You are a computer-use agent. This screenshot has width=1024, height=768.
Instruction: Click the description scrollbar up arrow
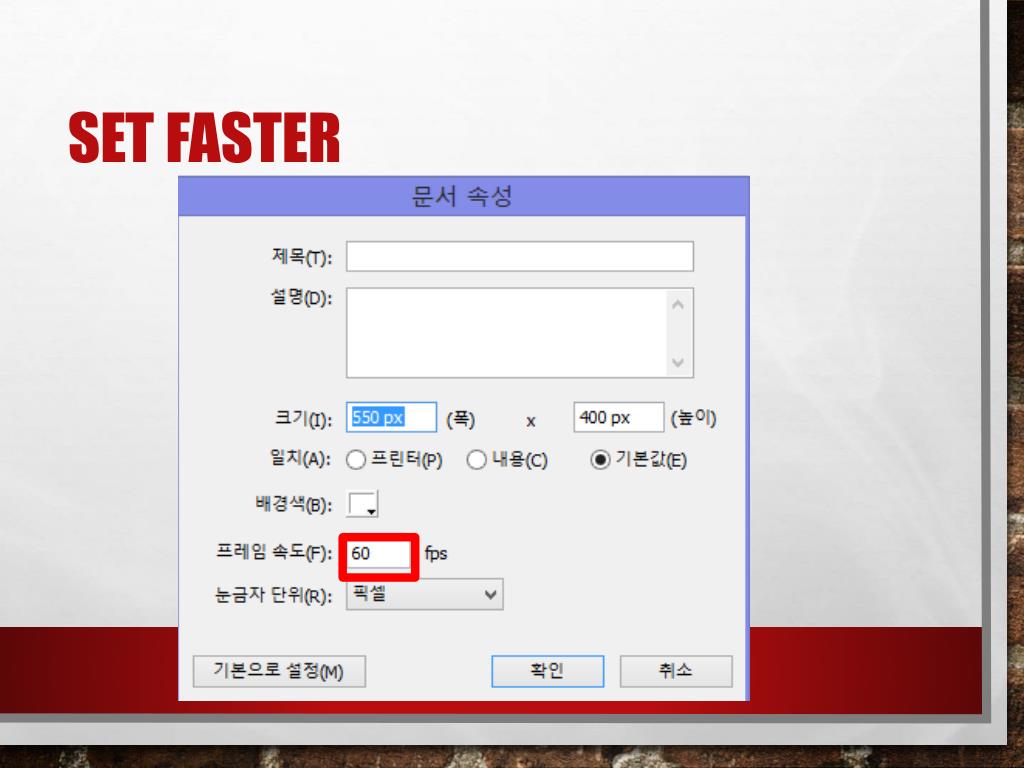tap(678, 305)
